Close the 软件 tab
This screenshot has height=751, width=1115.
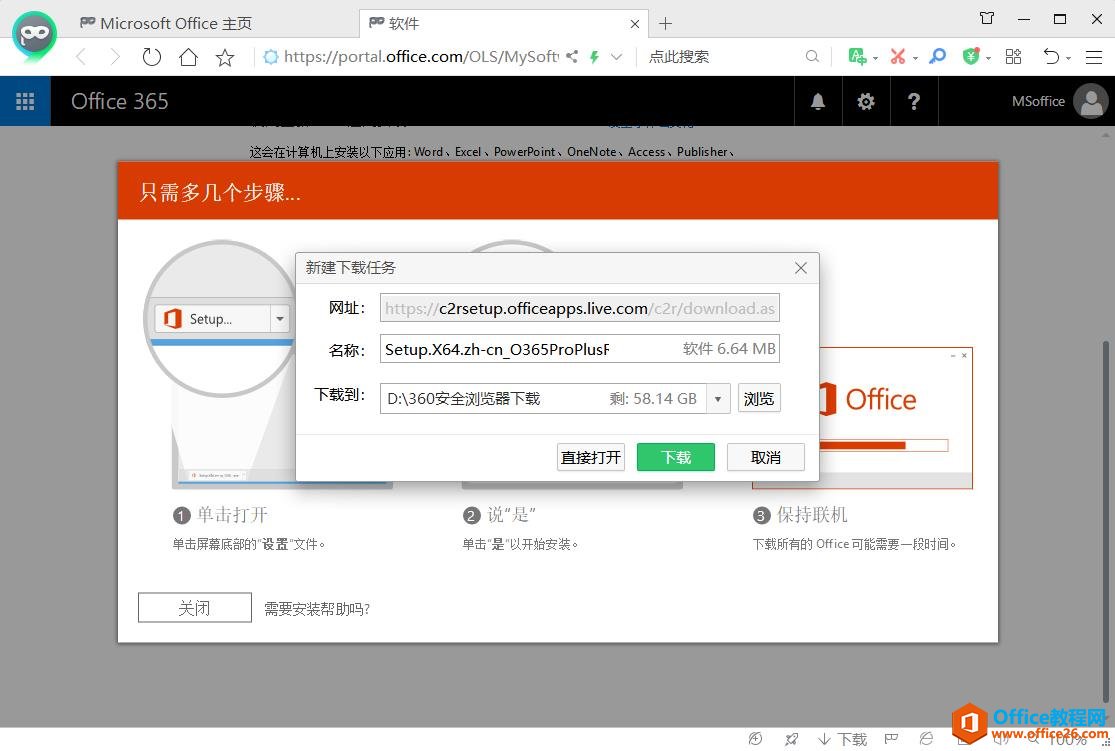click(634, 24)
